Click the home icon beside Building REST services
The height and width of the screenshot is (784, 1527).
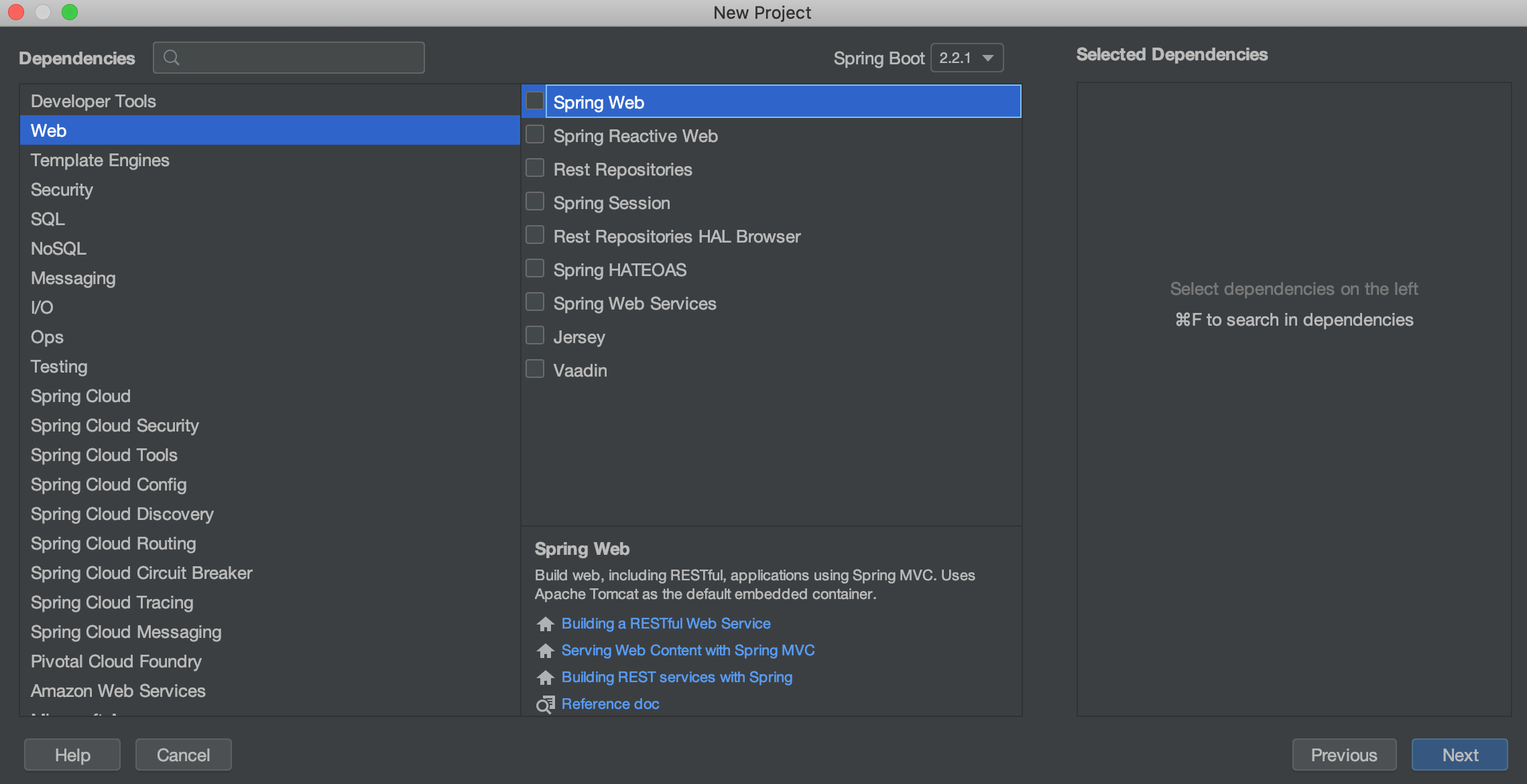(545, 677)
